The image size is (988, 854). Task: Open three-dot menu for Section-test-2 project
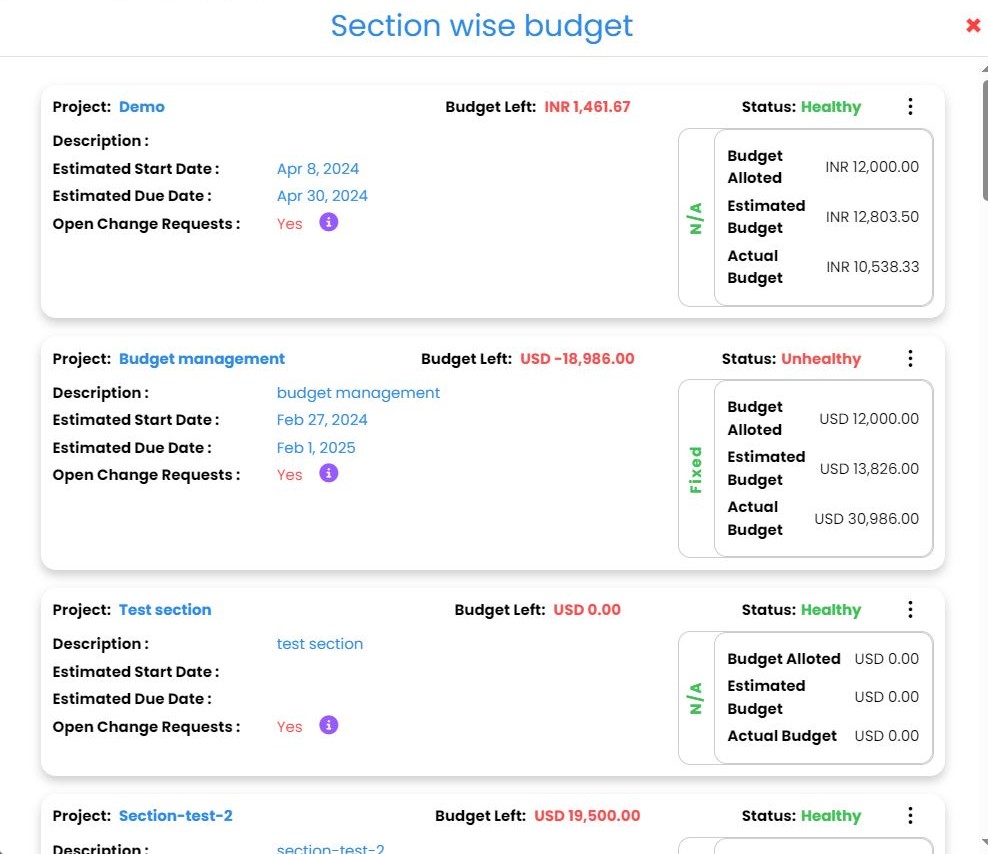(x=909, y=816)
